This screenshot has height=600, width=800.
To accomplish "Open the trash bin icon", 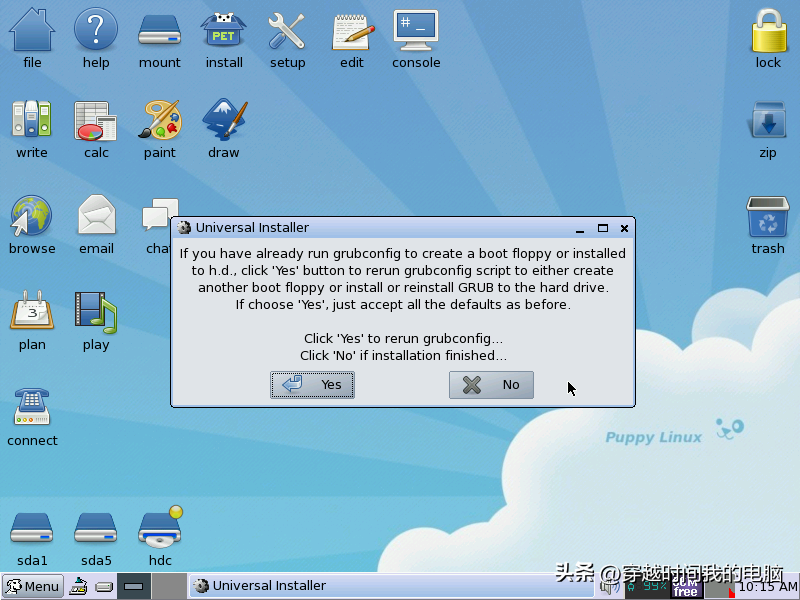I will 768,216.
